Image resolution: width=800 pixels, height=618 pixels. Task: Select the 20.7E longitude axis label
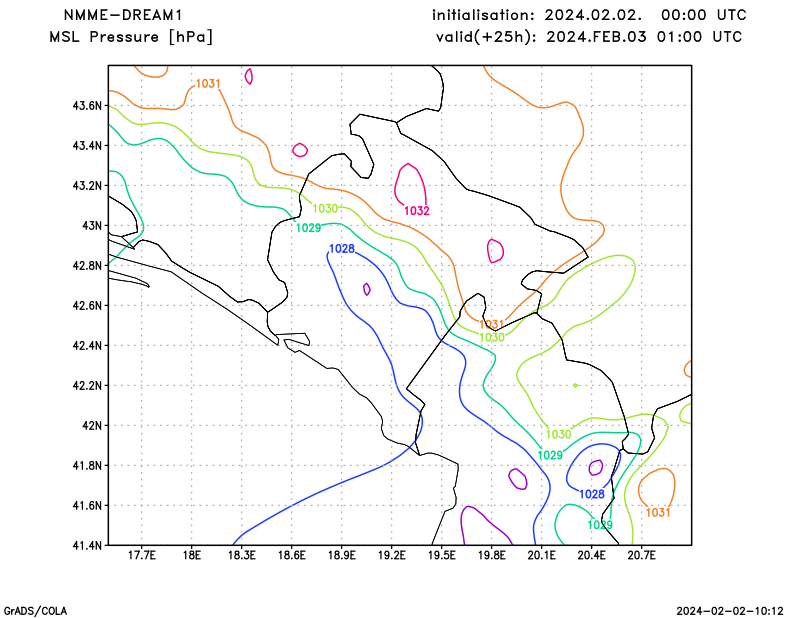click(641, 555)
